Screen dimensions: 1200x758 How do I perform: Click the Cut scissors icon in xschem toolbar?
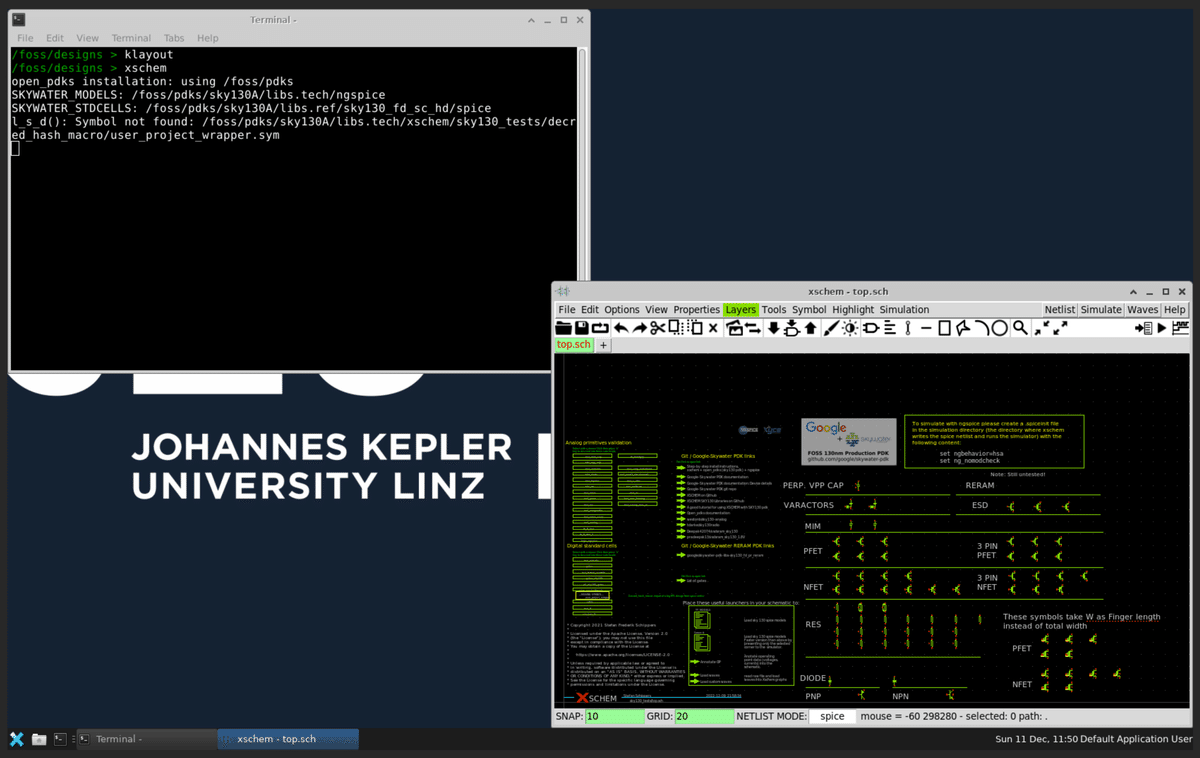(657, 328)
